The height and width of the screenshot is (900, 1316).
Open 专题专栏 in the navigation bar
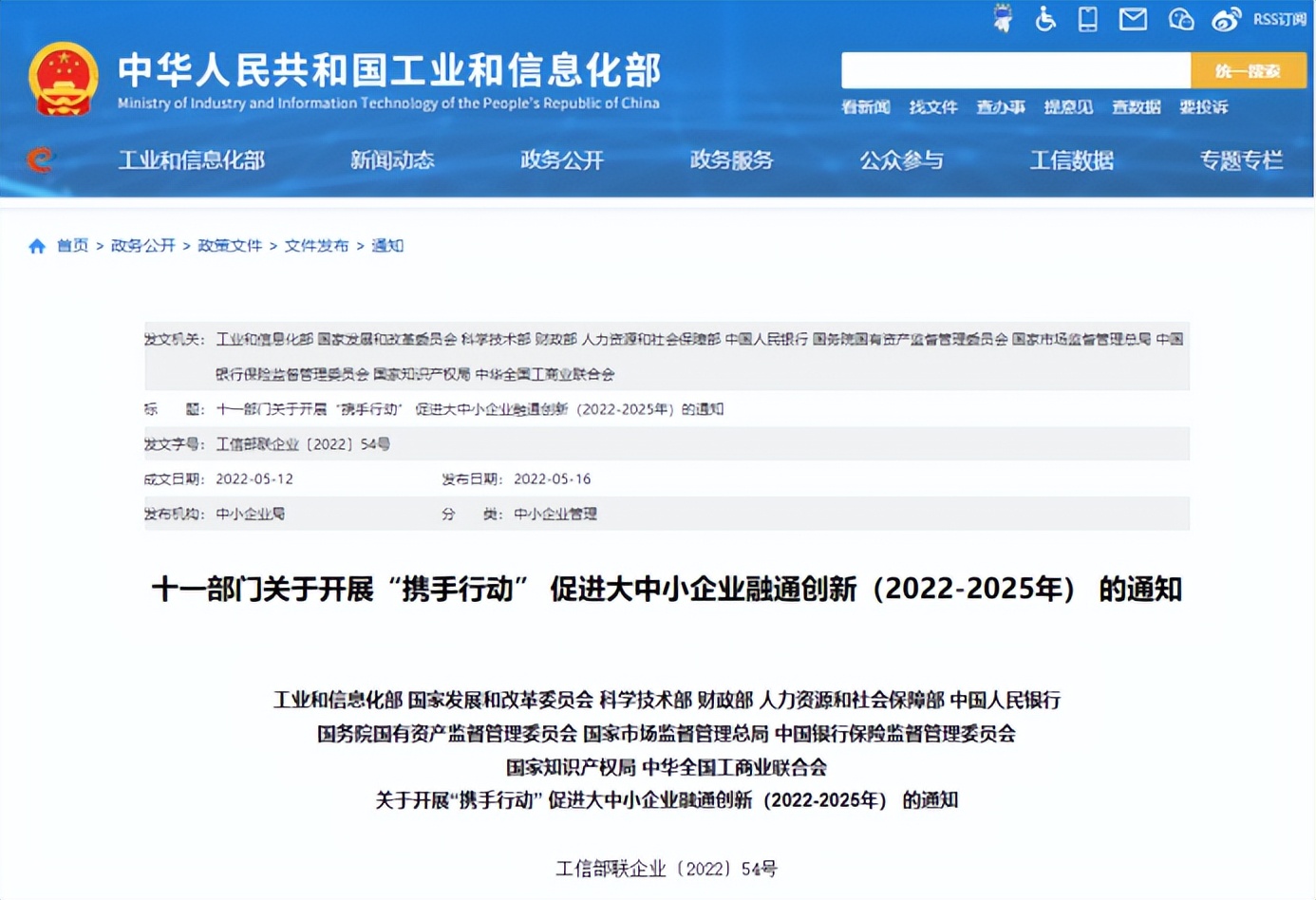click(x=1240, y=160)
